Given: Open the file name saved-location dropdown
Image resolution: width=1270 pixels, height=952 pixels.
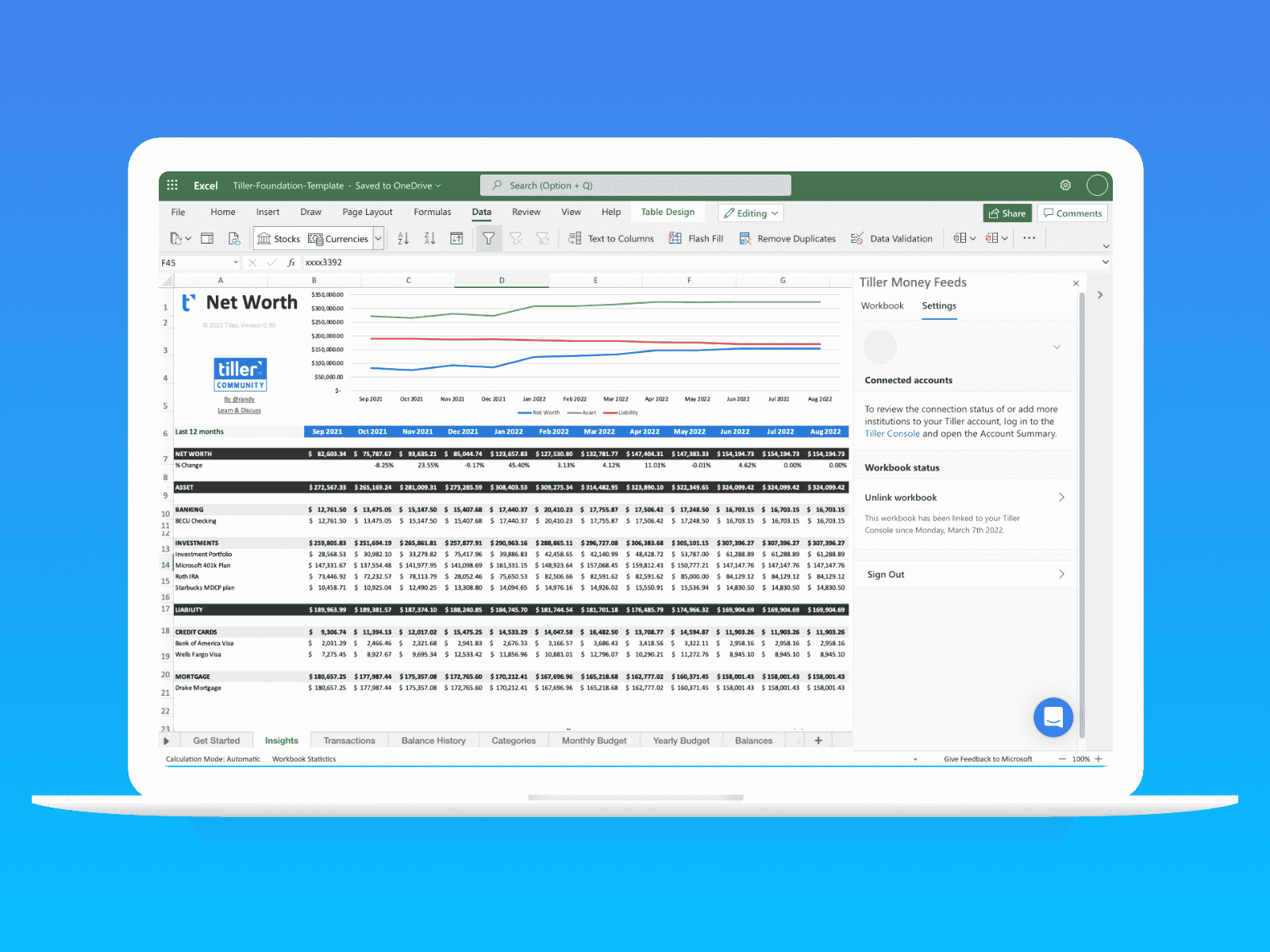Looking at the screenshot, I should click(x=438, y=186).
